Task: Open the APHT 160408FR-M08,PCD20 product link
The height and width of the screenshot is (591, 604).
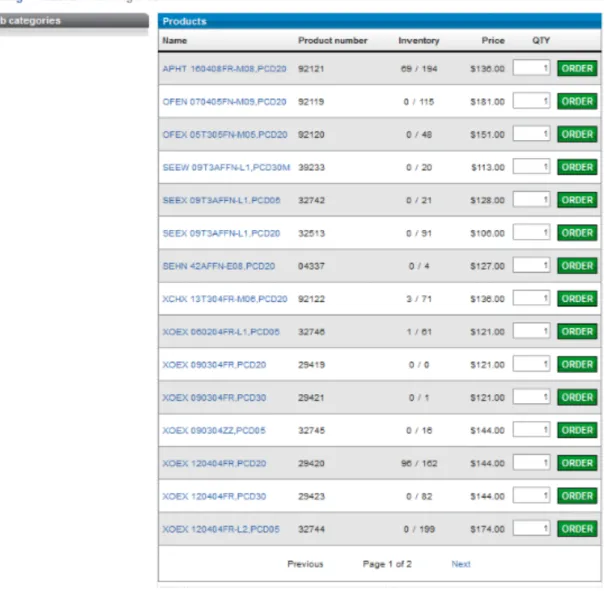Action: pos(224,69)
